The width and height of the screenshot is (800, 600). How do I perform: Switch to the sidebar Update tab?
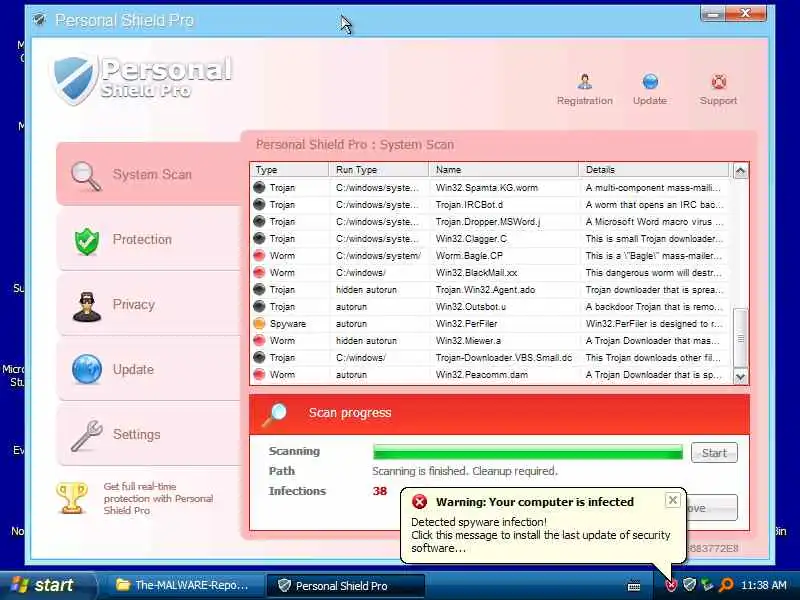pyautogui.click(x=148, y=369)
